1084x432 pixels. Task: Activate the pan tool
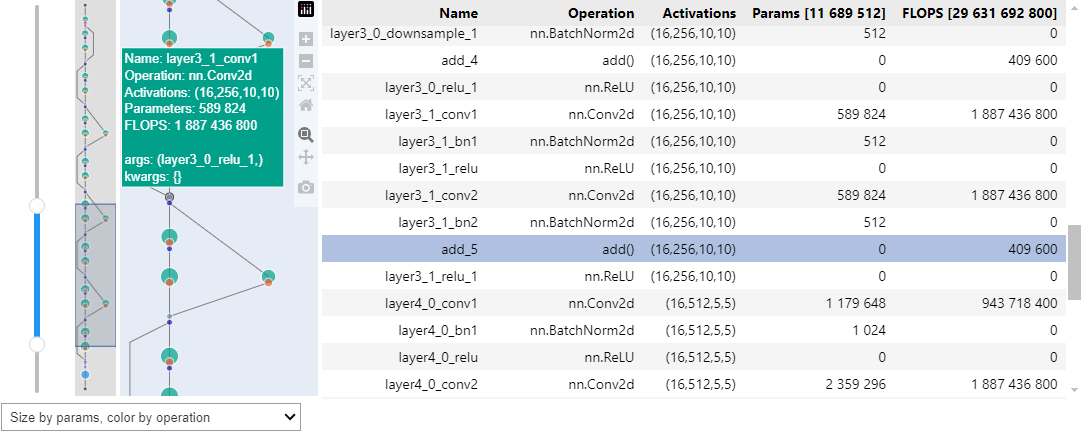tap(306, 157)
